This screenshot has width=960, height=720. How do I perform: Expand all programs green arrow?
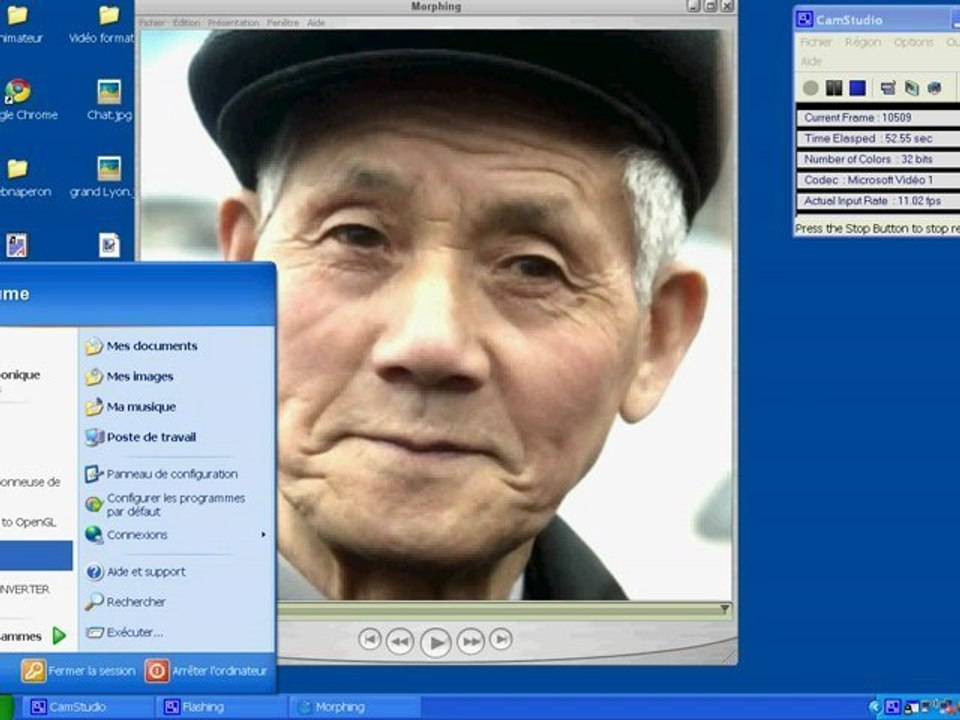coord(59,636)
